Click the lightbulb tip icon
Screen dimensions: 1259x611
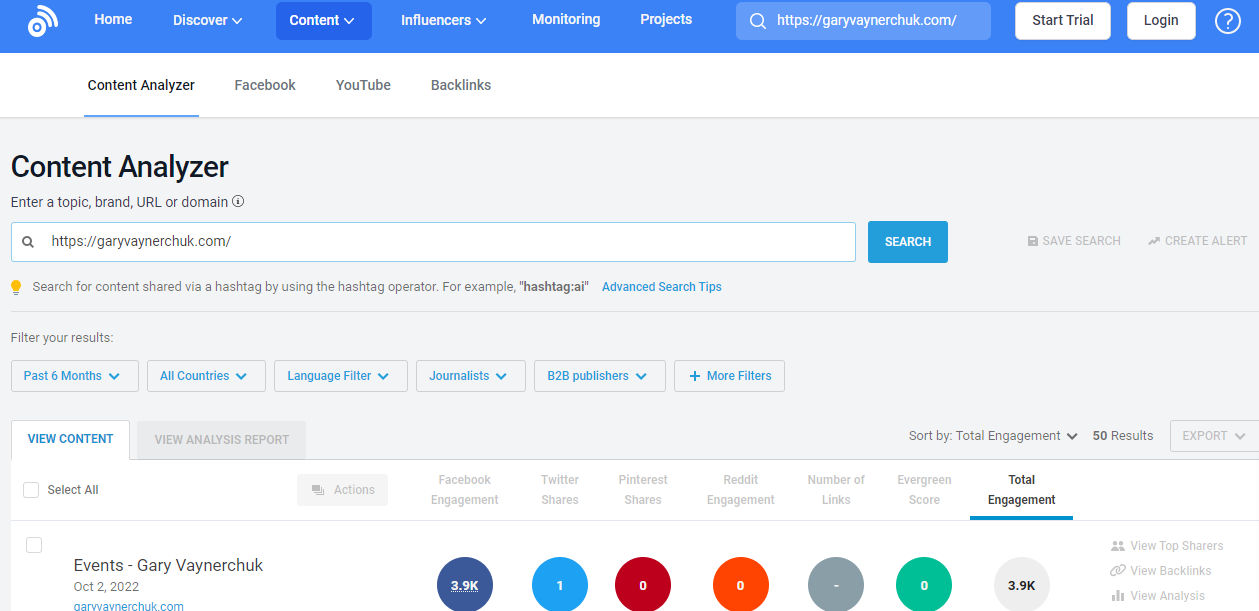click(x=16, y=287)
